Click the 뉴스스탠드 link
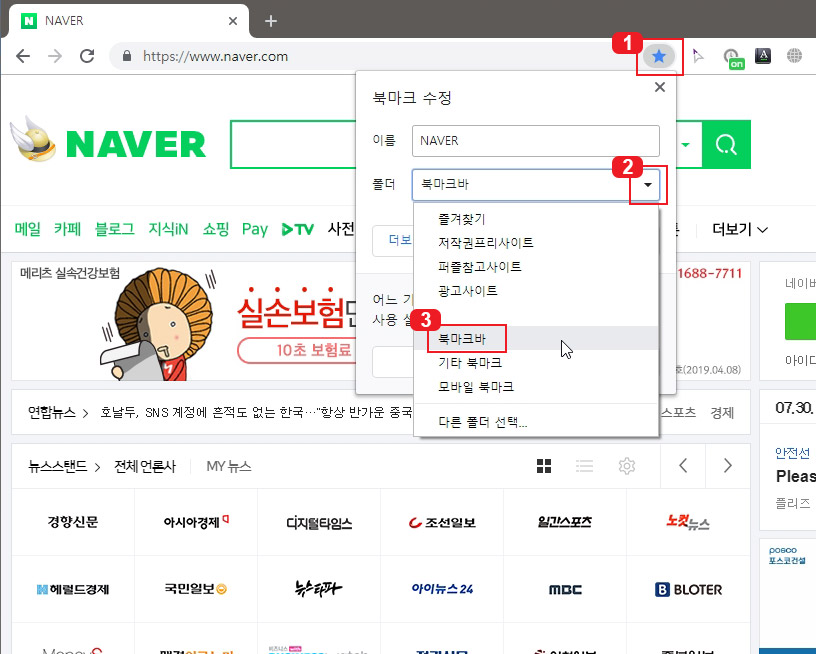 pyautogui.click(x=58, y=466)
